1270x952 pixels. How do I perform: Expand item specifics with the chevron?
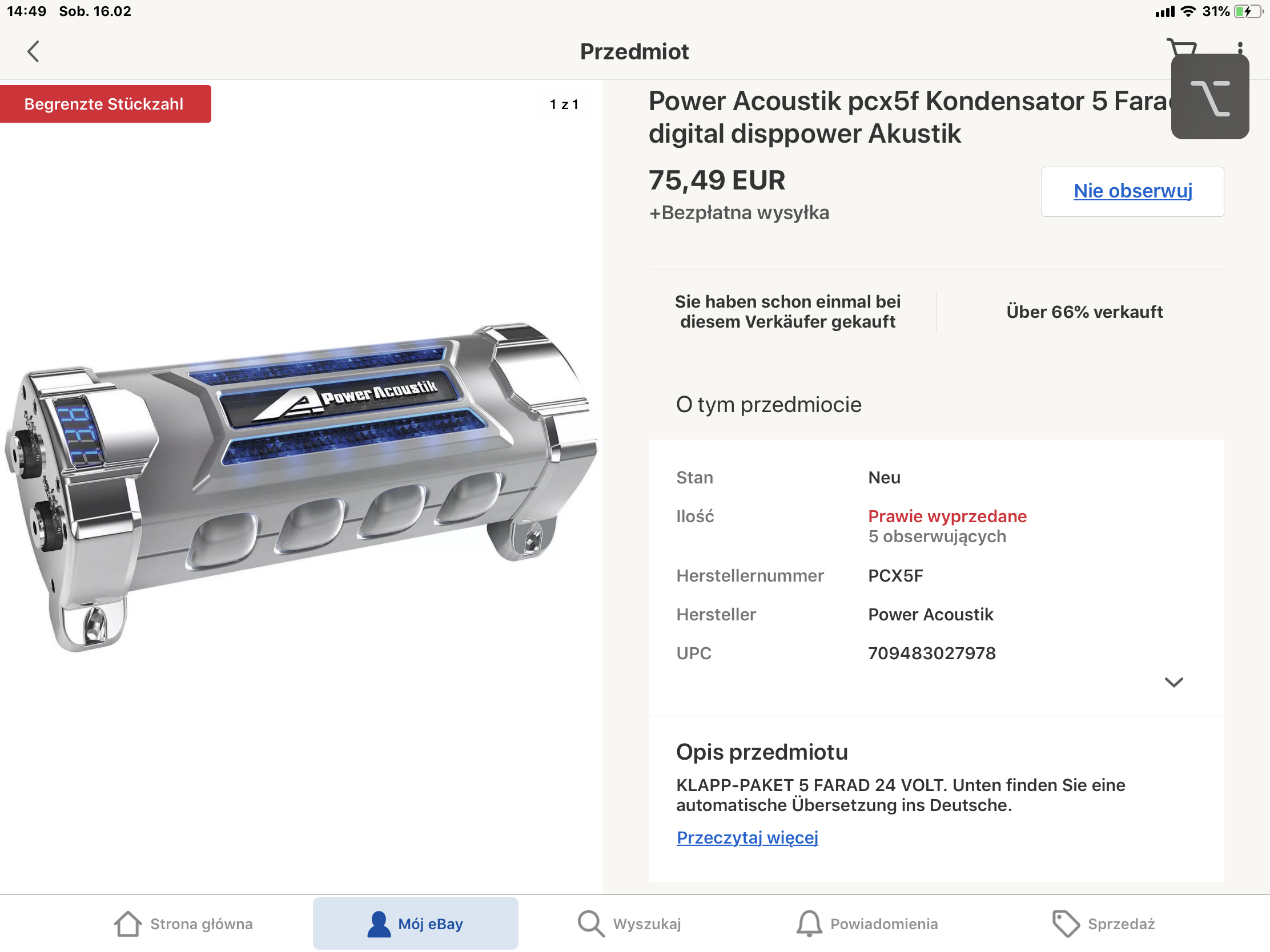coord(1173,681)
